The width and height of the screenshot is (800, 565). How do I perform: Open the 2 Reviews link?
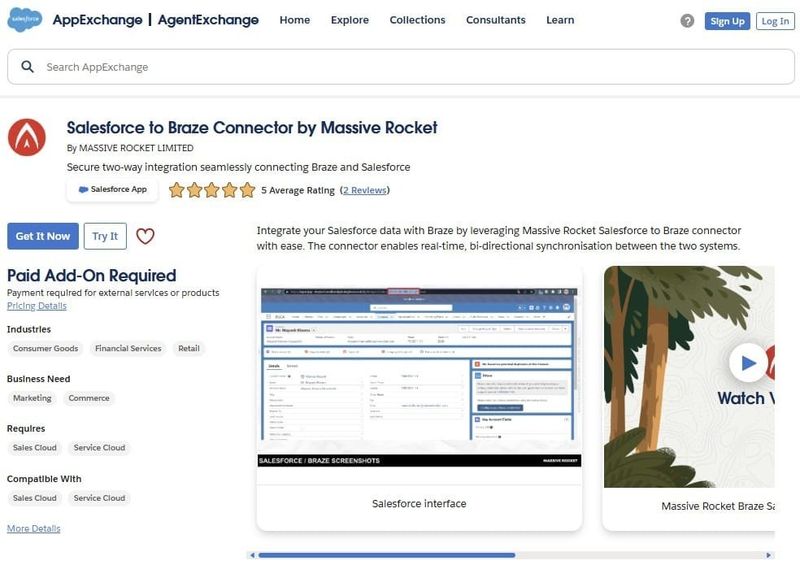point(364,190)
